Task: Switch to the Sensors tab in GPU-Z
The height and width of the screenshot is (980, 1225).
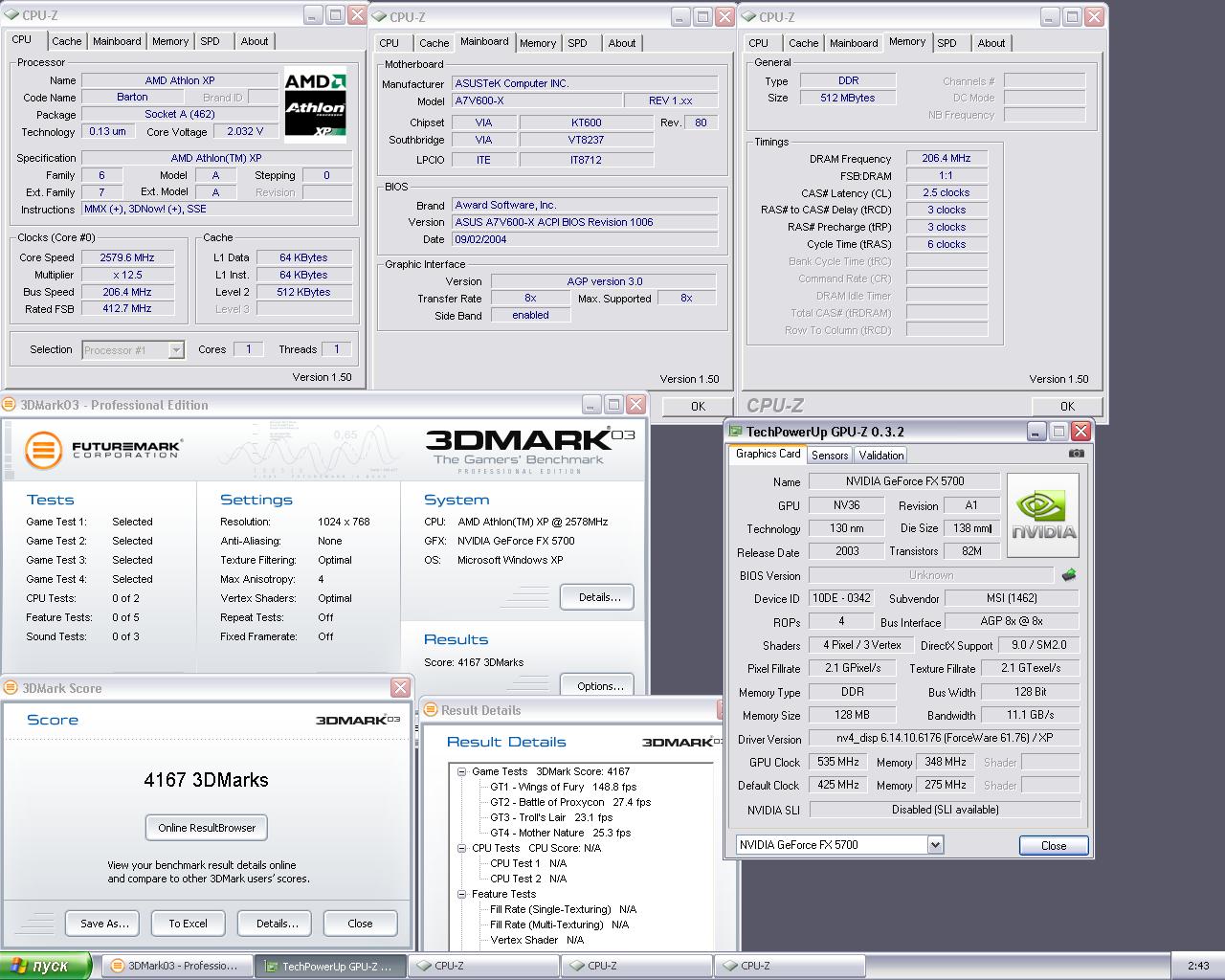Action: 830,456
